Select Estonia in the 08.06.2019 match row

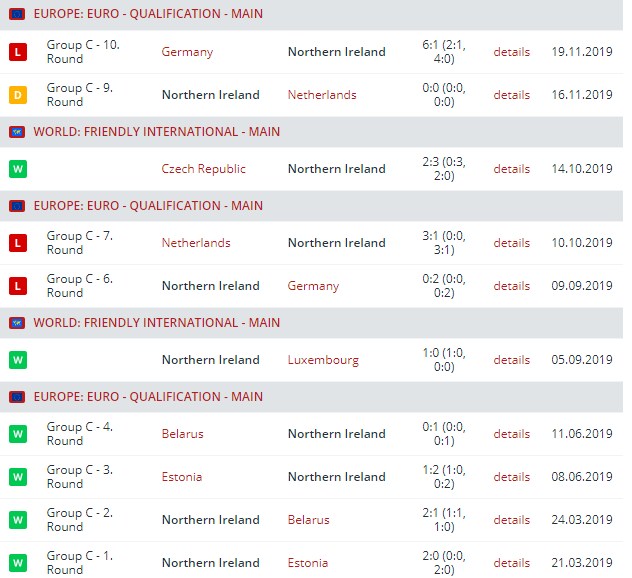point(181,477)
